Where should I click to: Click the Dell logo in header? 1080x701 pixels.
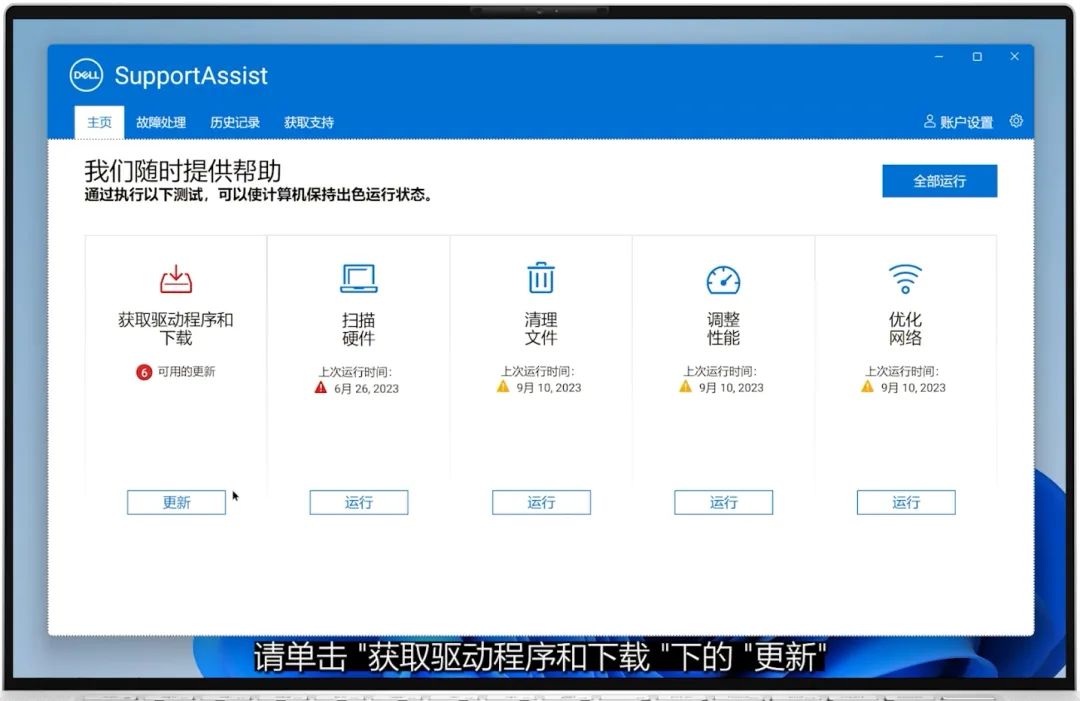click(87, 76)
